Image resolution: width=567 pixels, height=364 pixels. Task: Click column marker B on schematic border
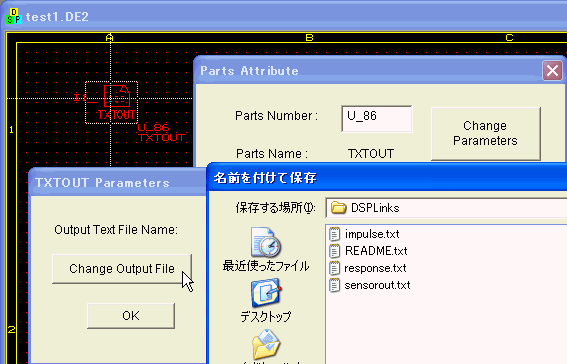click(x=309, y=38)
